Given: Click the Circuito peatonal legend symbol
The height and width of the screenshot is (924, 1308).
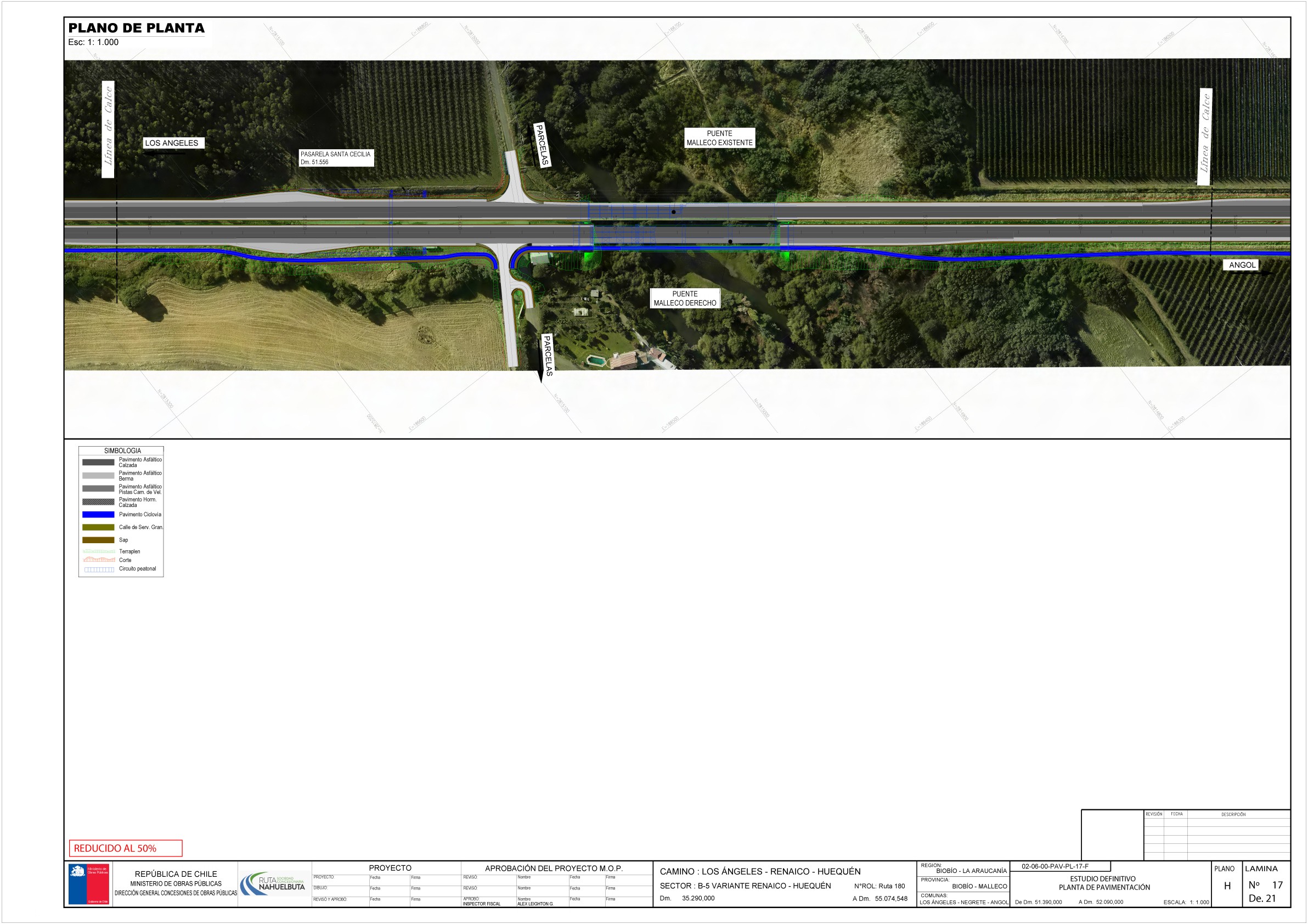Looking at the screenshot, I should pos(99,569).
